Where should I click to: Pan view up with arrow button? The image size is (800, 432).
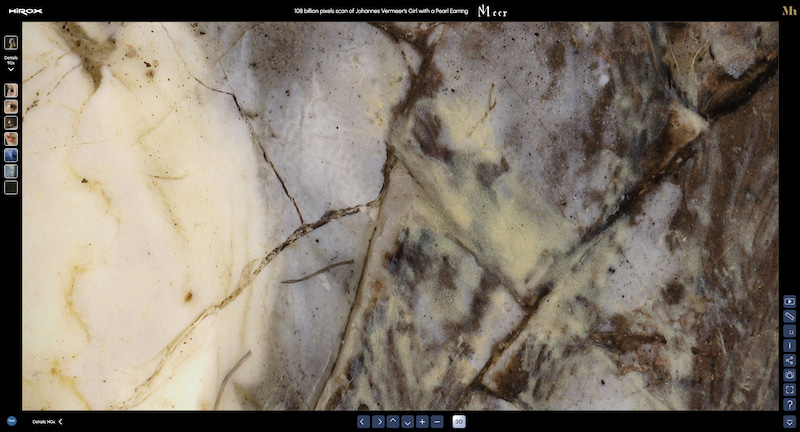click(x=393, y=422)
